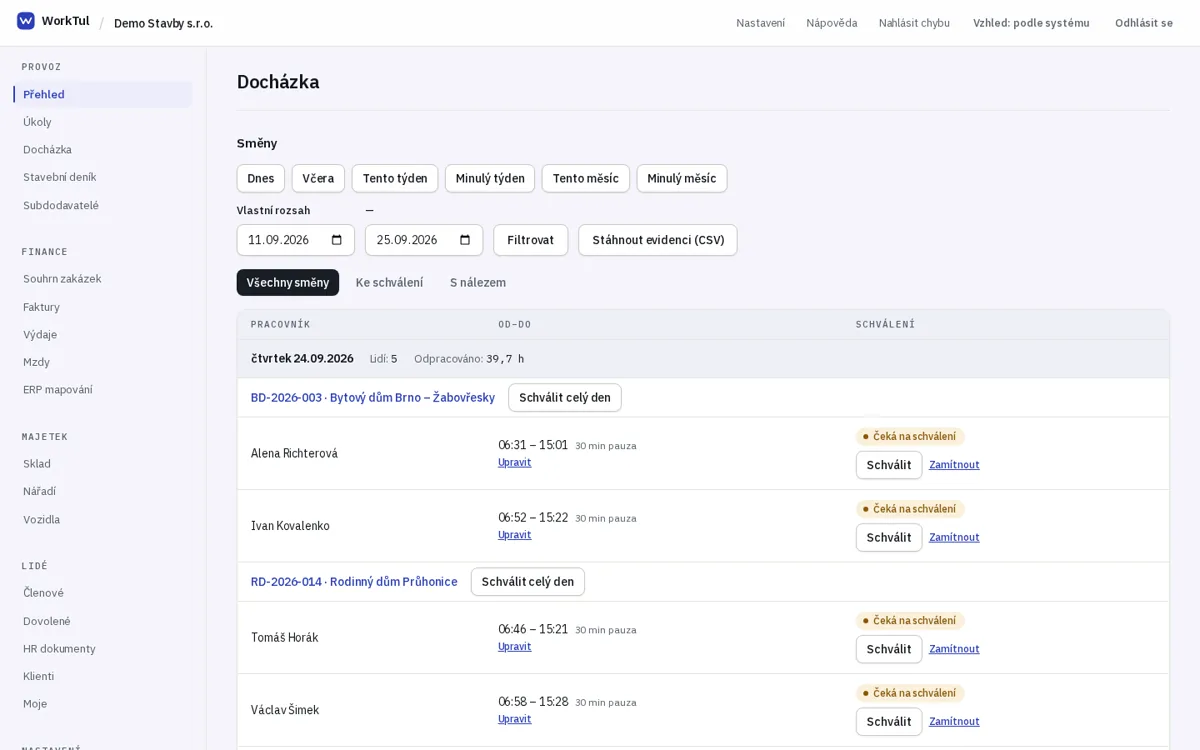Open Nápověda in the top bar

tap(832, 23)
